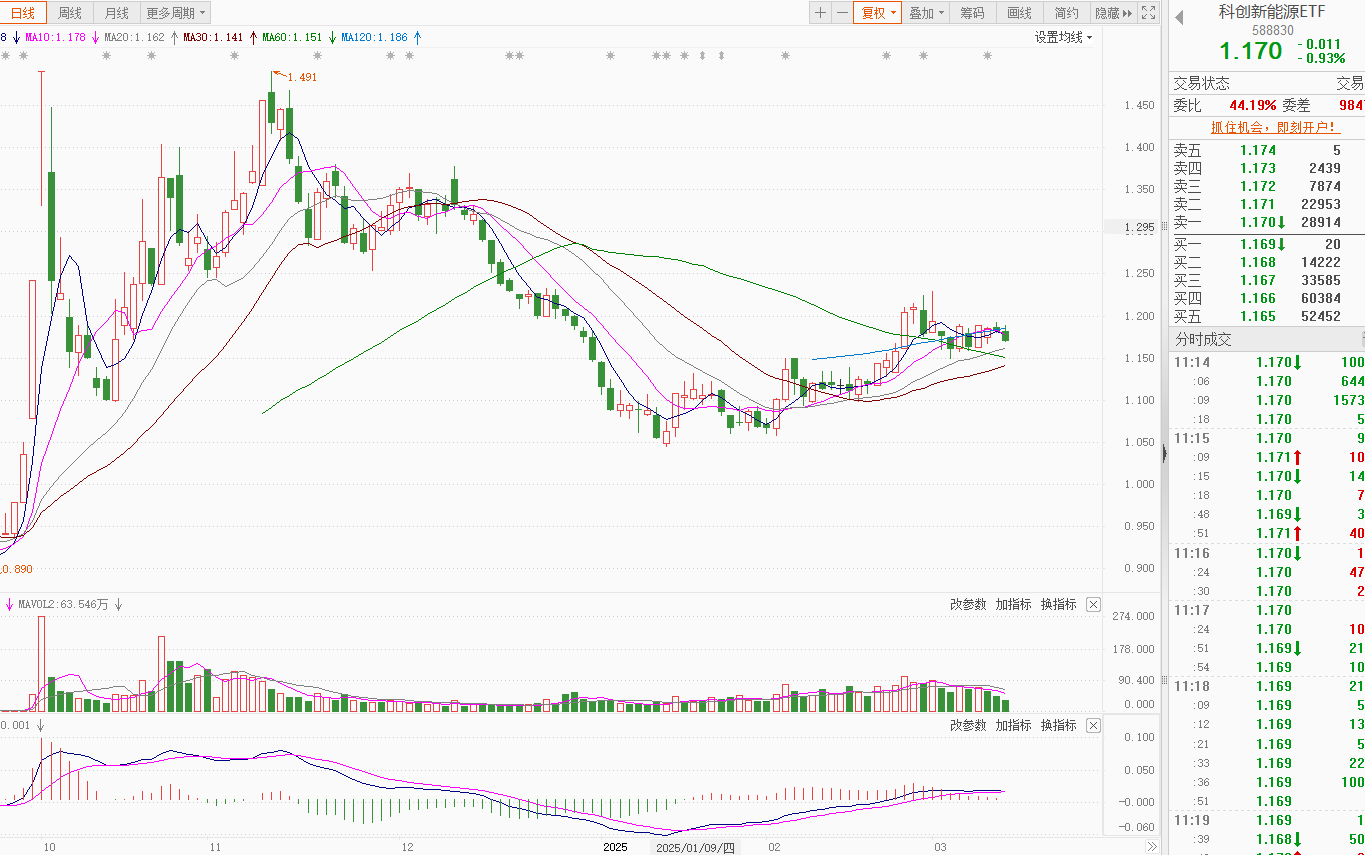Click the MA30:1.141 indicator label
The height and width of the screenshot is (855, 1365).
[x=213, y=37]
